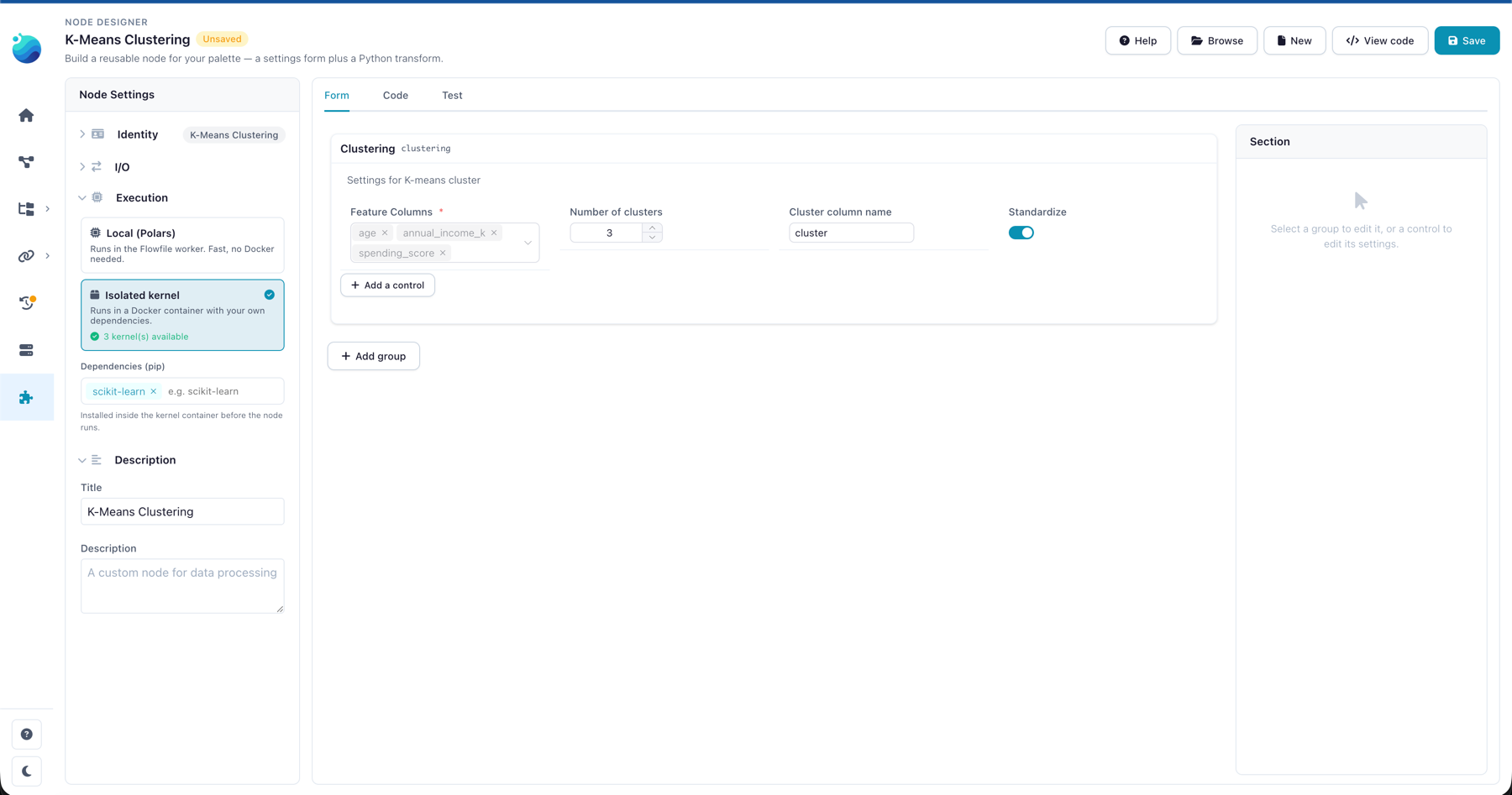Switch to the Form tab

point(337,96)
